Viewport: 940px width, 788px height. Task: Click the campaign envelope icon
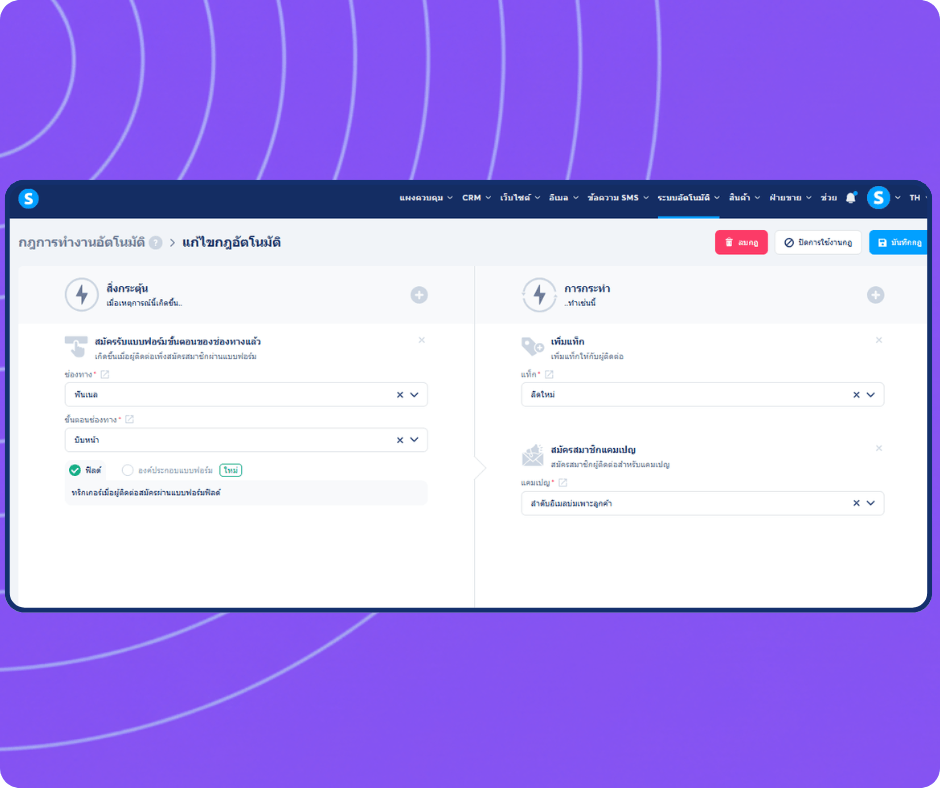click(x=532, y=455)
